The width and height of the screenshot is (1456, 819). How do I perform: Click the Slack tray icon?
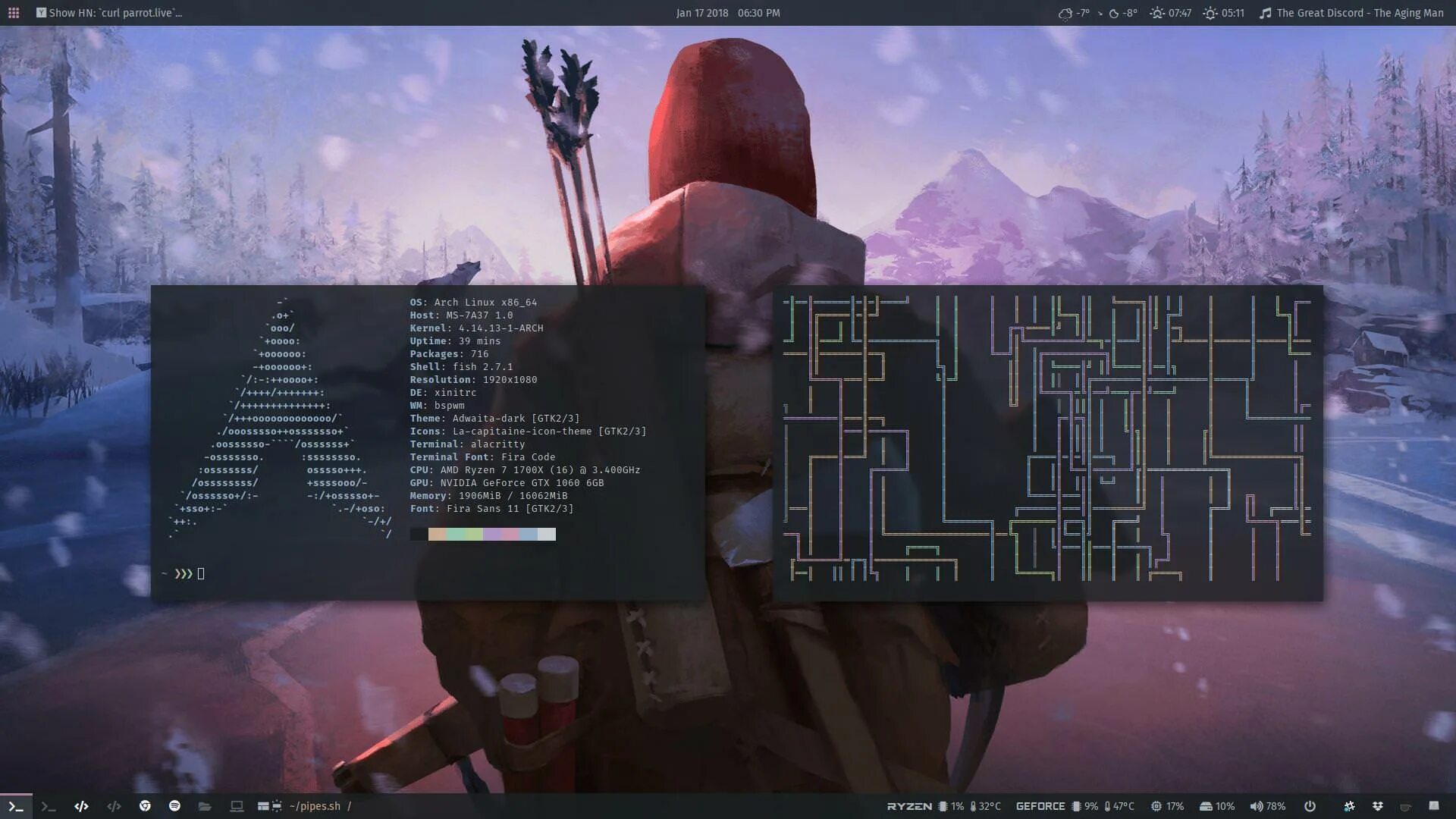(1349, 806)
